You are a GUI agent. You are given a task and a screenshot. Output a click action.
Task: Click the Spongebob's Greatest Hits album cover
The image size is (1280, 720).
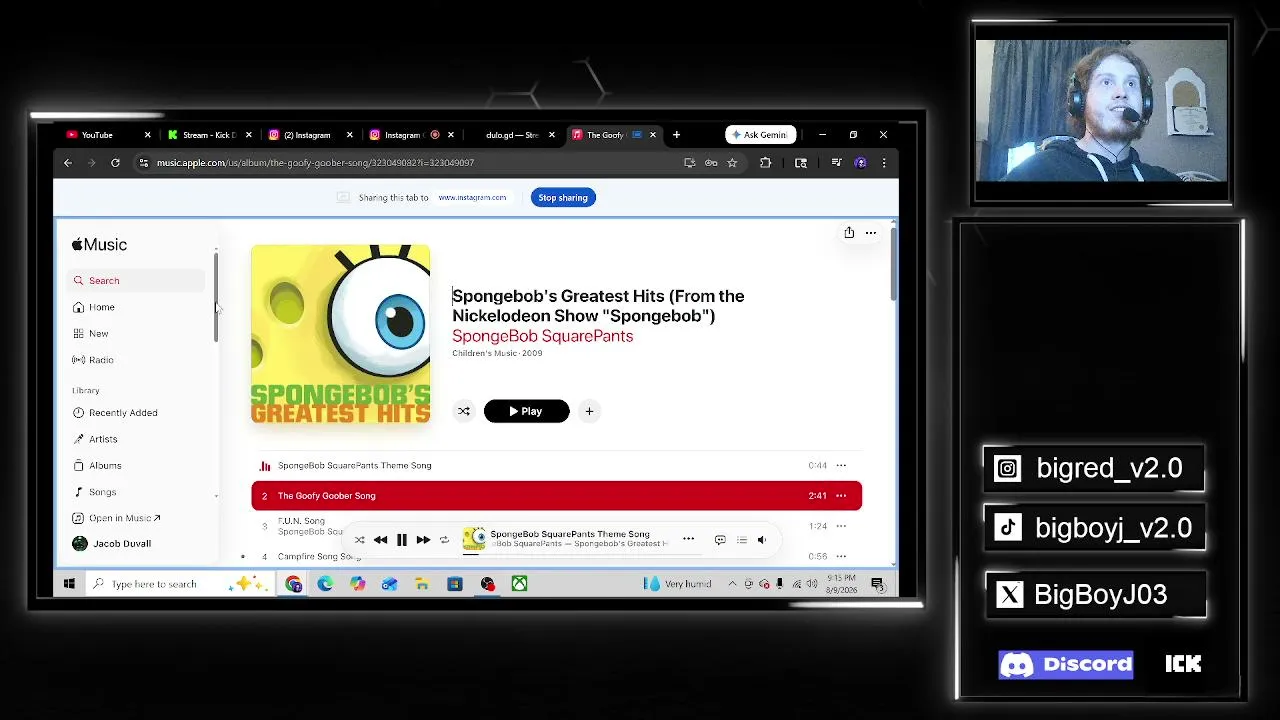pyautogui.click(x=340, y=334)
